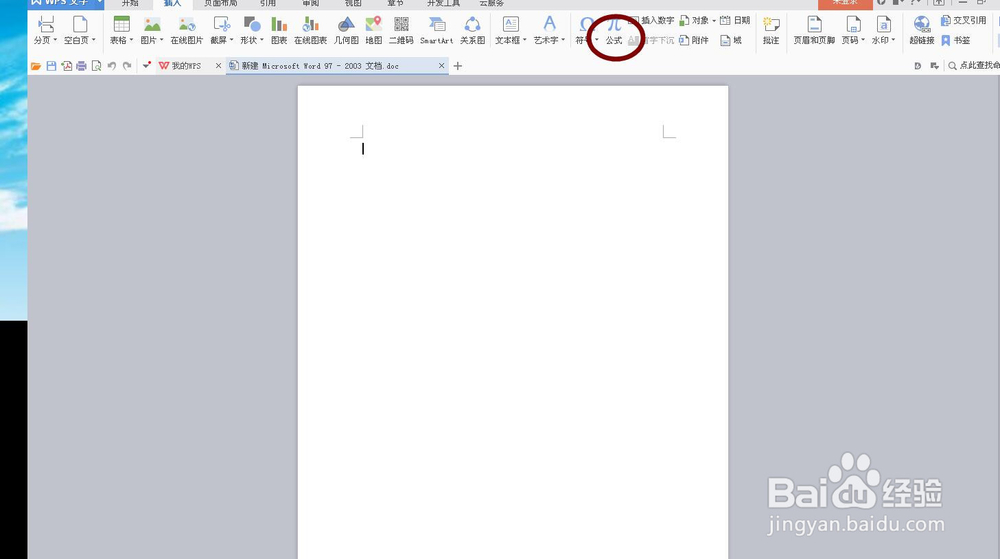Click the 几何图 geometry icon
The image size is (1000, 559).
click(346, 31)
